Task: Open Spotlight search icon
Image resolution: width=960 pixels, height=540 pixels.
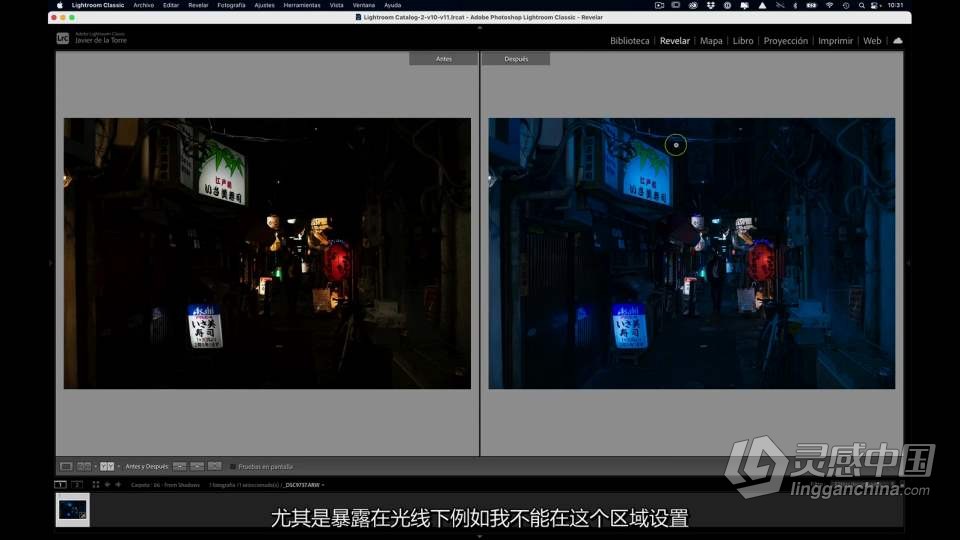Action: [861, 5]
